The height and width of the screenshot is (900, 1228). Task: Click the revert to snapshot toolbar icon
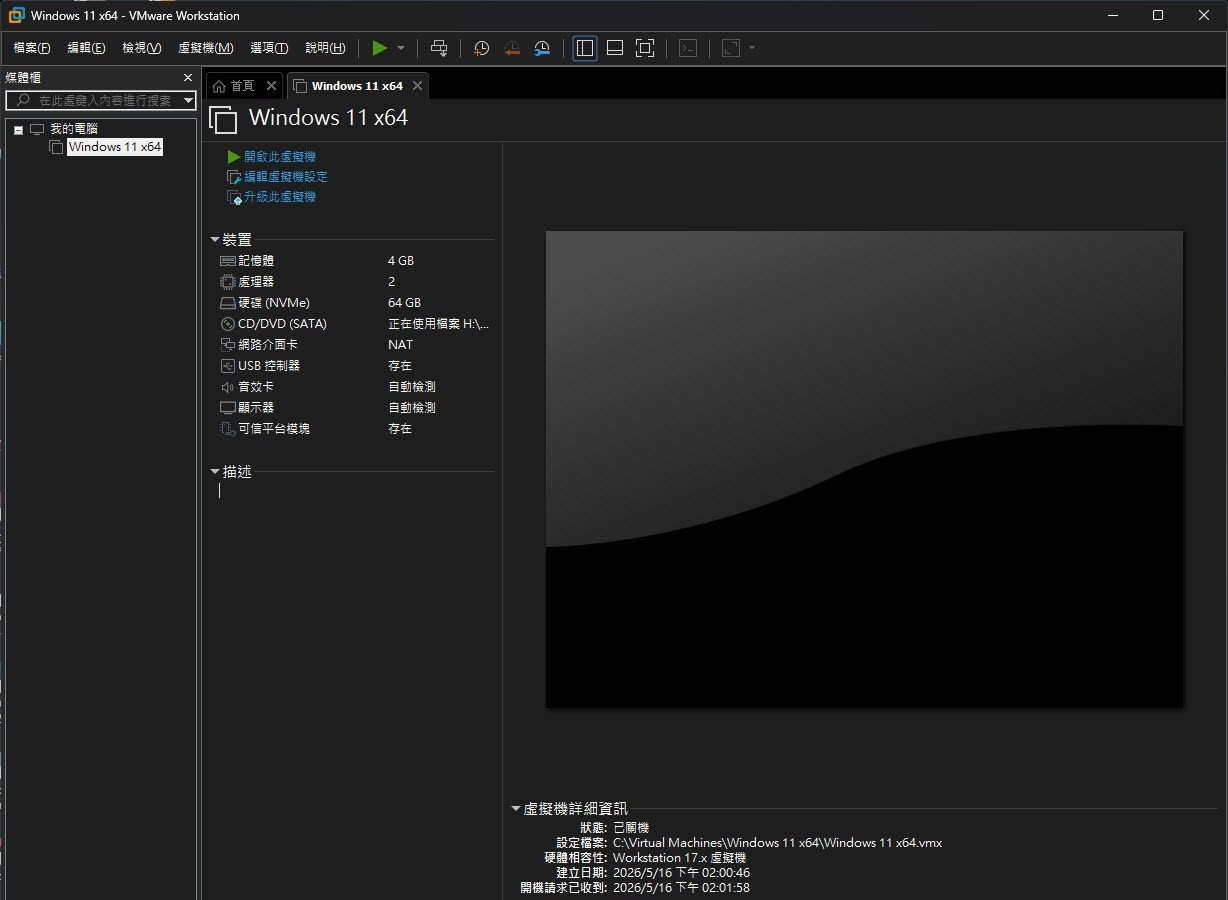512,48
